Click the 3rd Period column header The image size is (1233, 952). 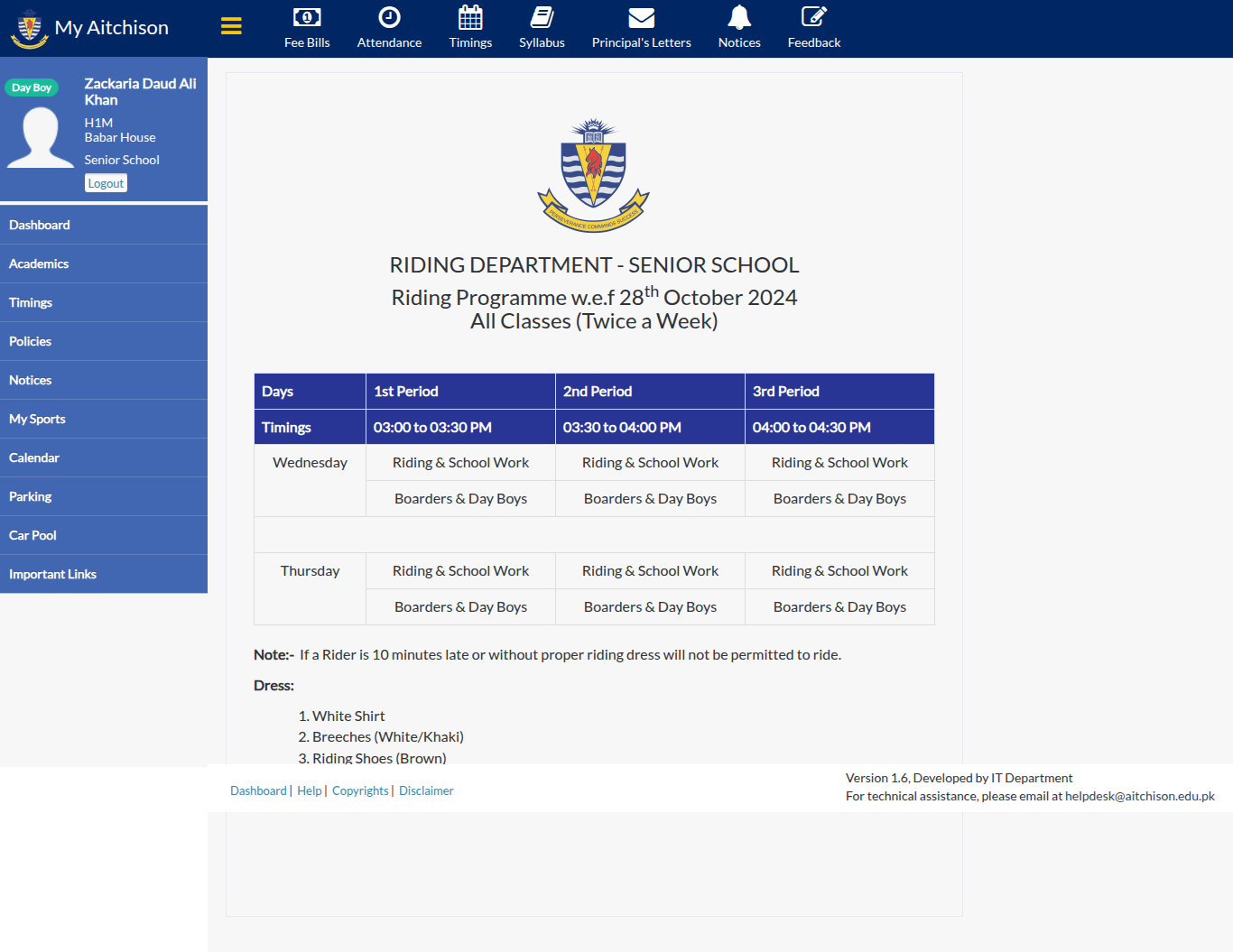839,392
